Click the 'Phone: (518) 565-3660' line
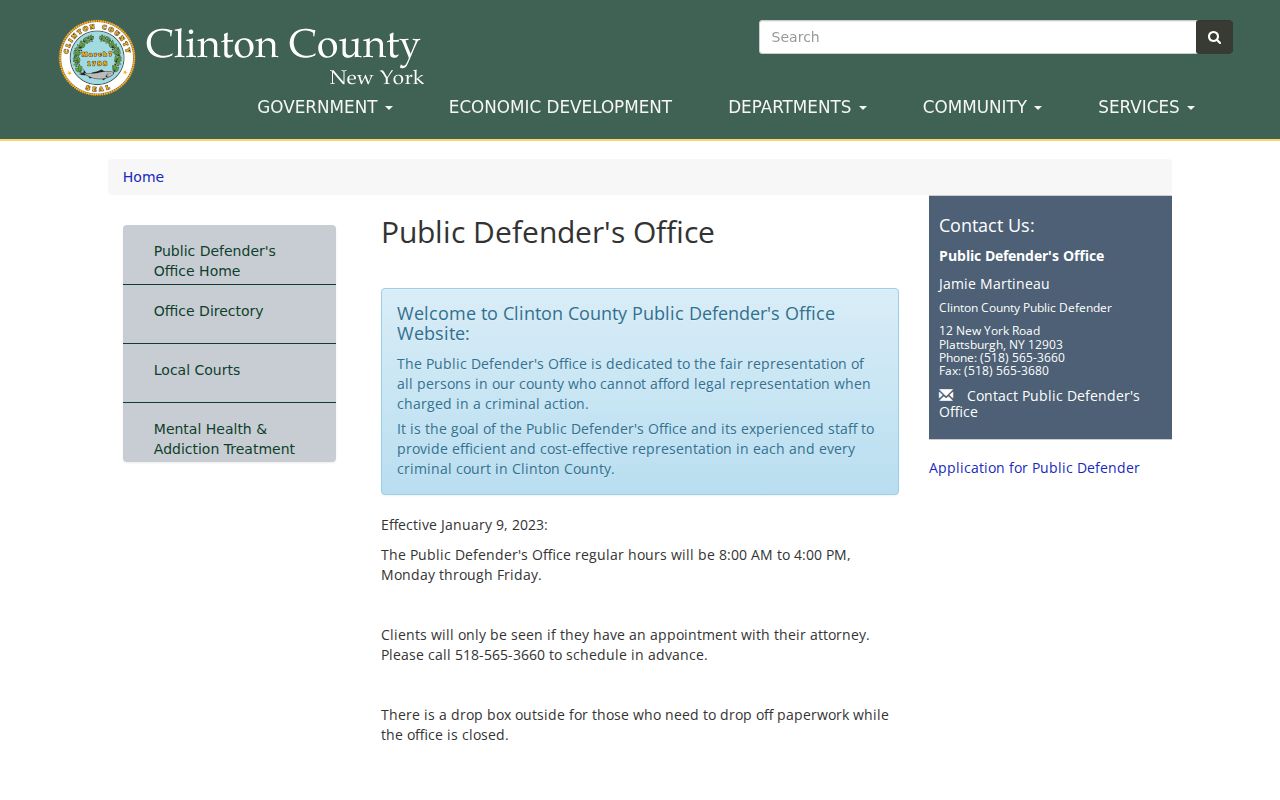 pos(1002,357)
